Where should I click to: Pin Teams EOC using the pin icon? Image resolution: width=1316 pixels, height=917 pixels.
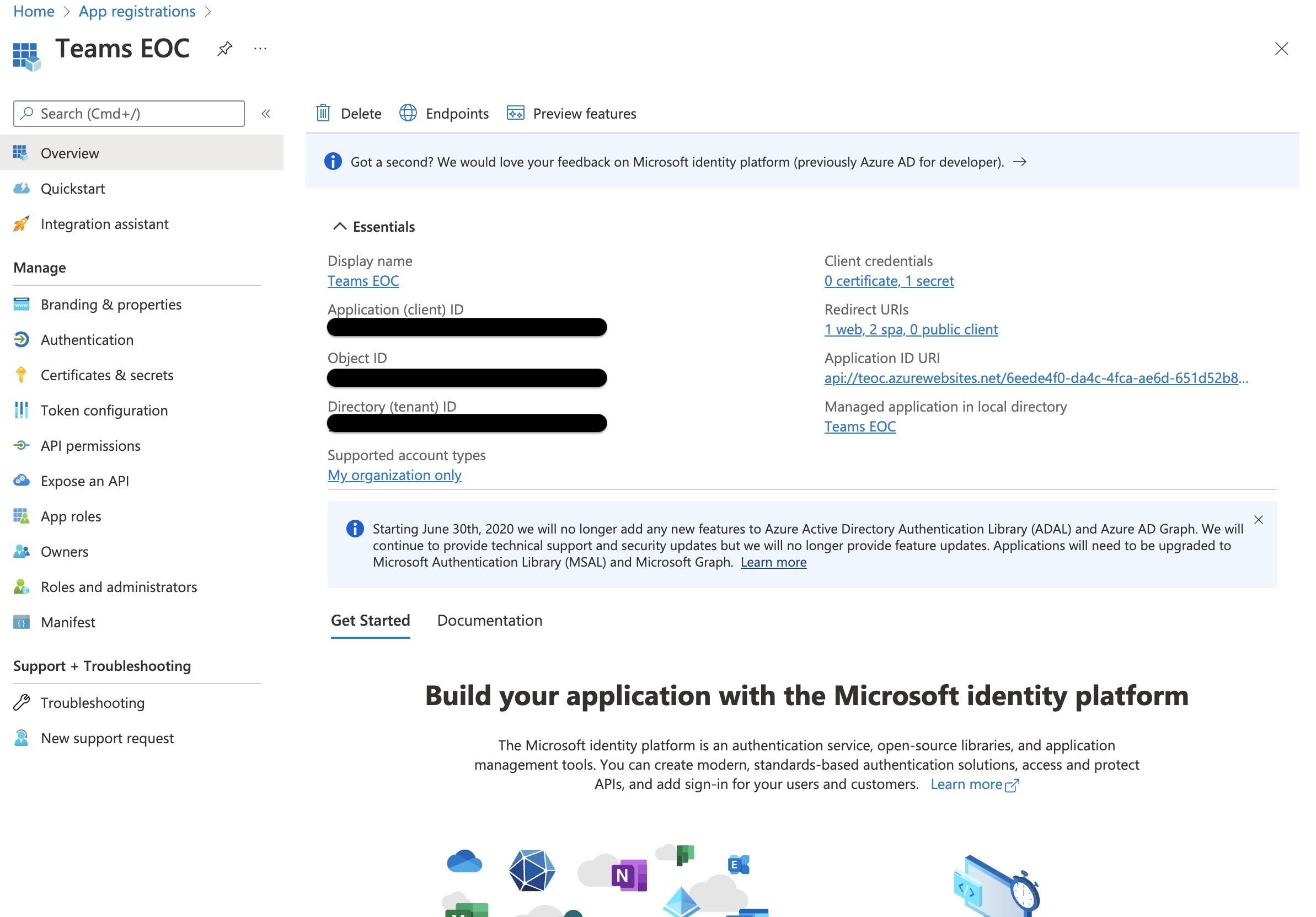[x=224, y=49]
